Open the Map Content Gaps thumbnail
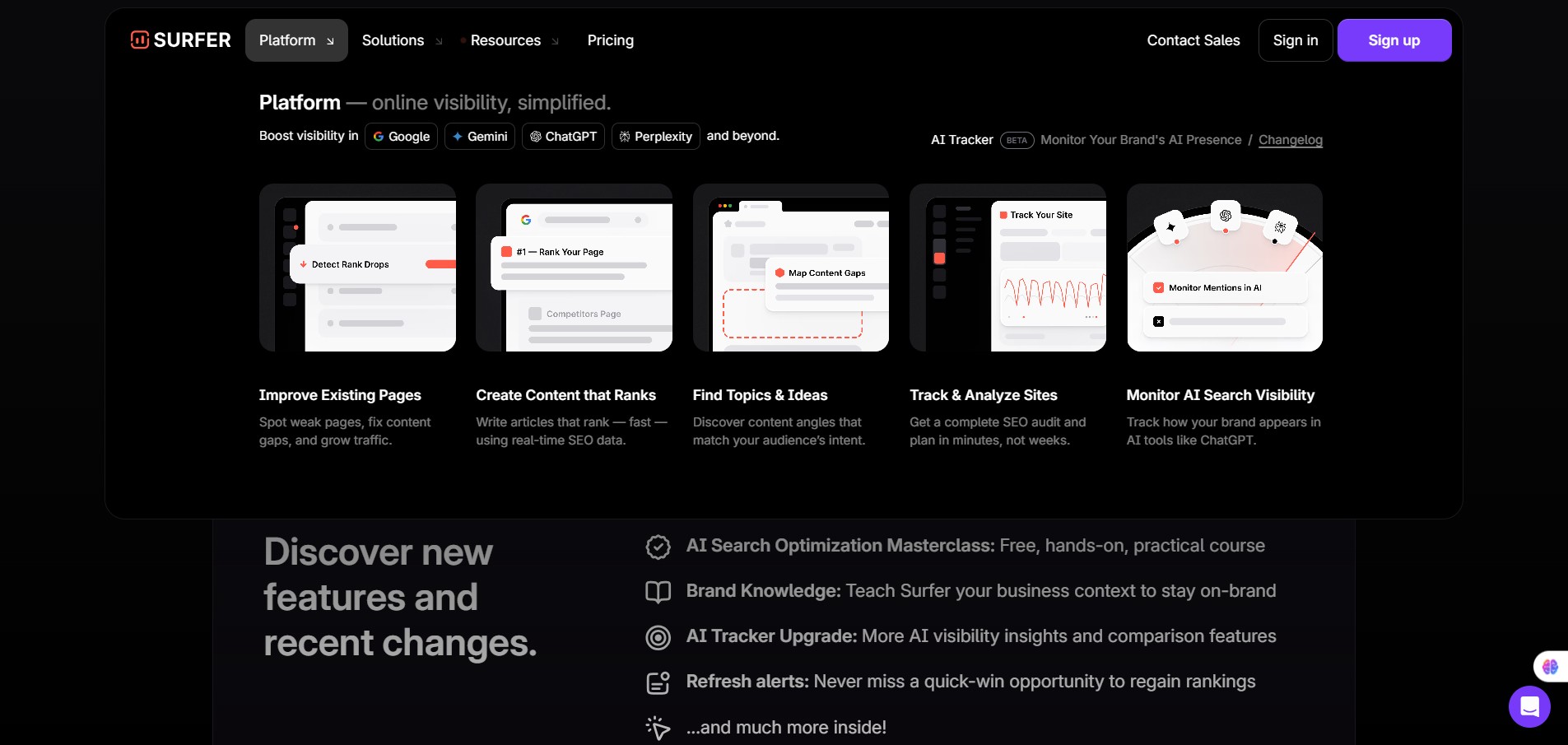Image resolution: width=1568 pixels, height=745 pixels. click(791, 268)
